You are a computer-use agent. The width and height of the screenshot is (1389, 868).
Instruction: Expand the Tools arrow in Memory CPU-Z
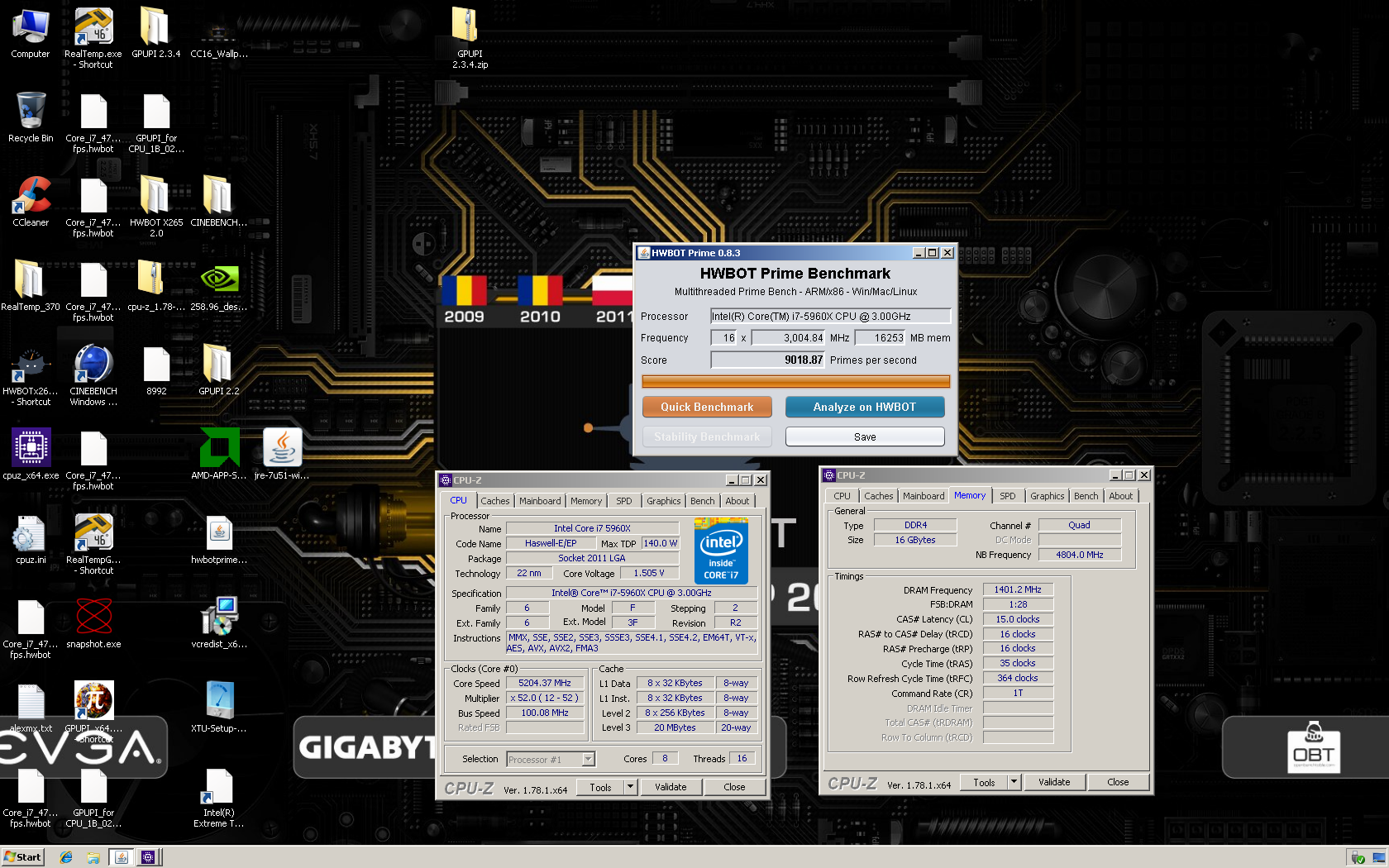(x=1014, y=782)
